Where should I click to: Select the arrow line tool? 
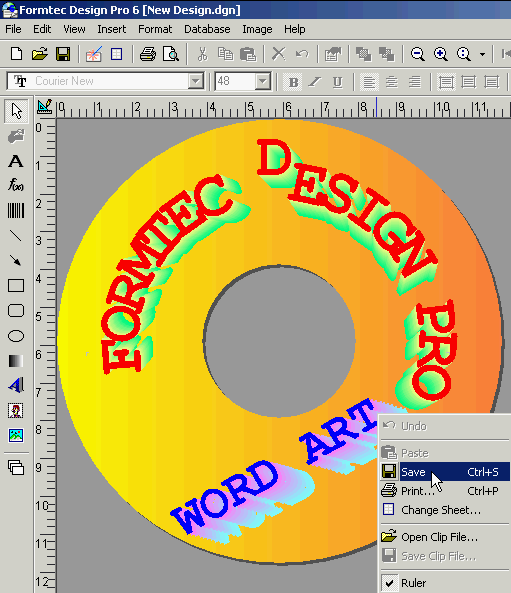click(x=16, y=261)
